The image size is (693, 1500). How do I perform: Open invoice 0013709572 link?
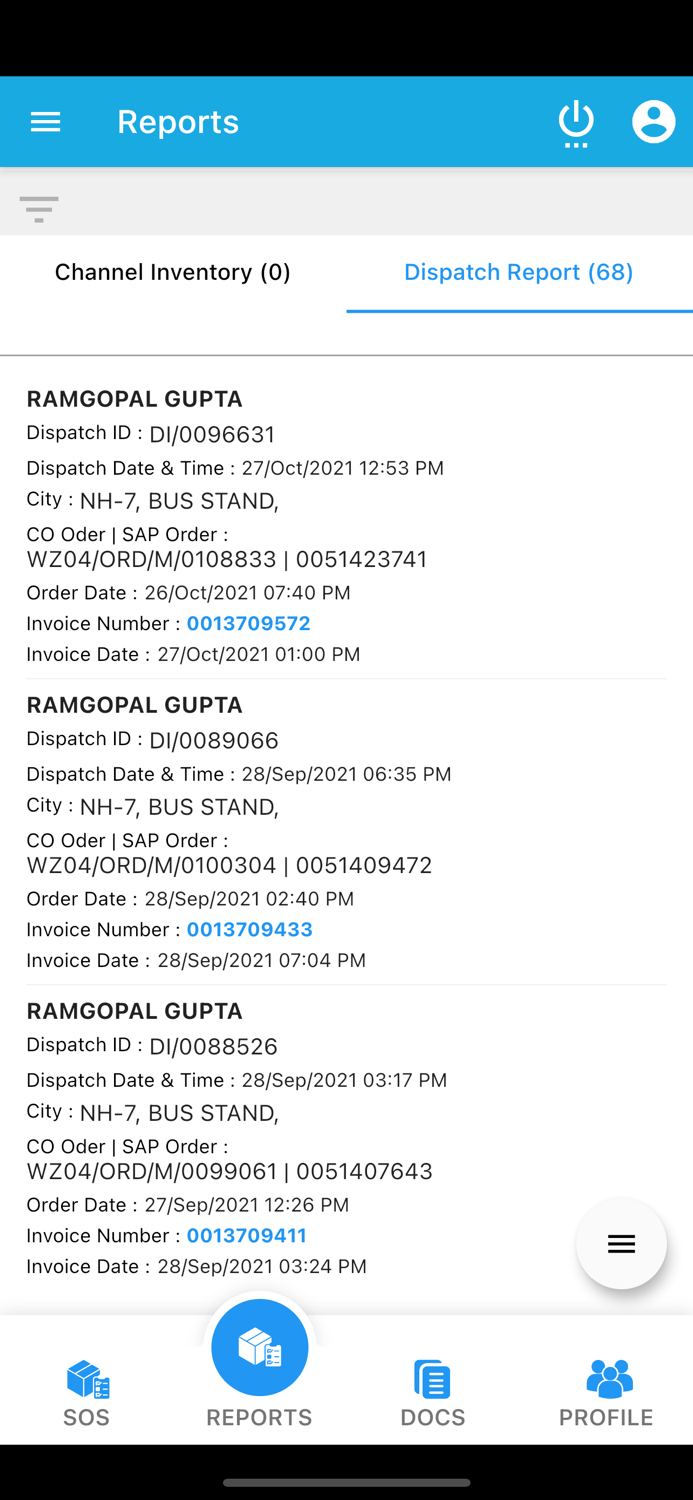tap(248, 623)
